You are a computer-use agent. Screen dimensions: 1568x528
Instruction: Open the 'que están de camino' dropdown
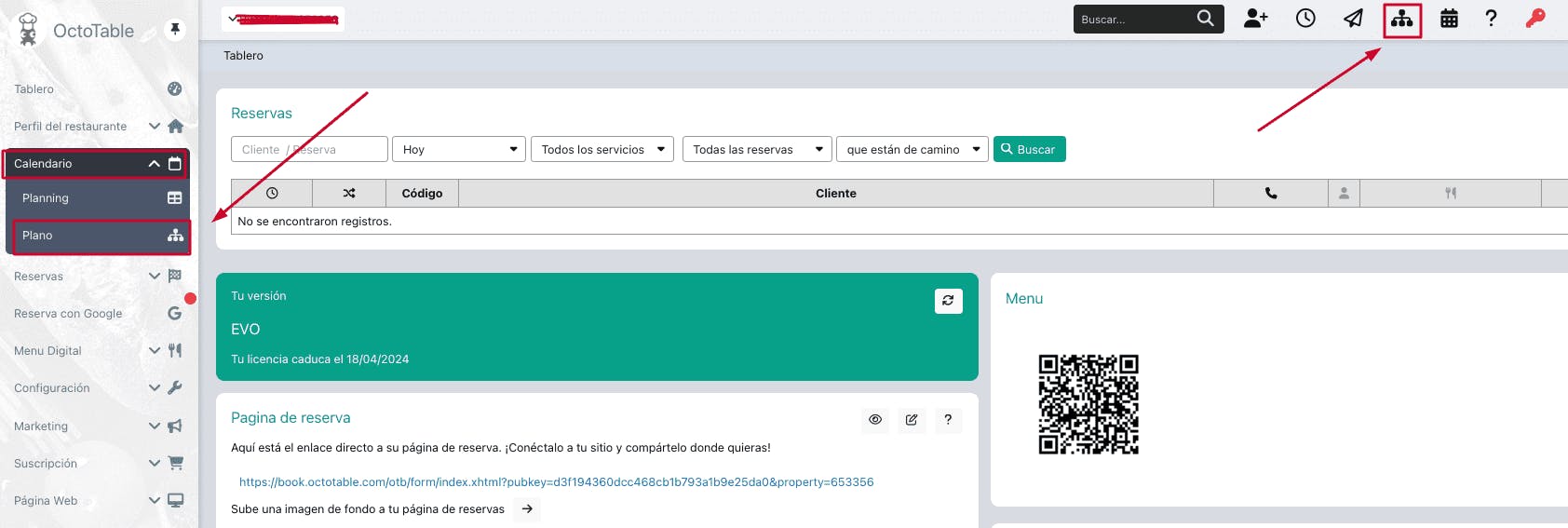912,149
